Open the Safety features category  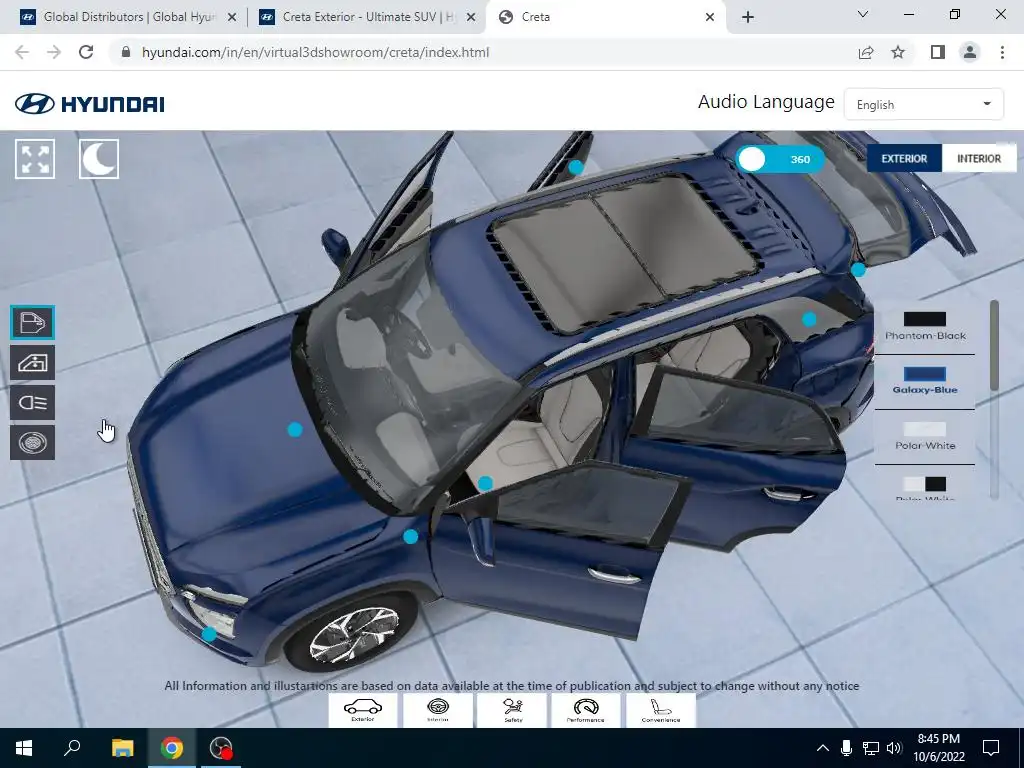513,710
